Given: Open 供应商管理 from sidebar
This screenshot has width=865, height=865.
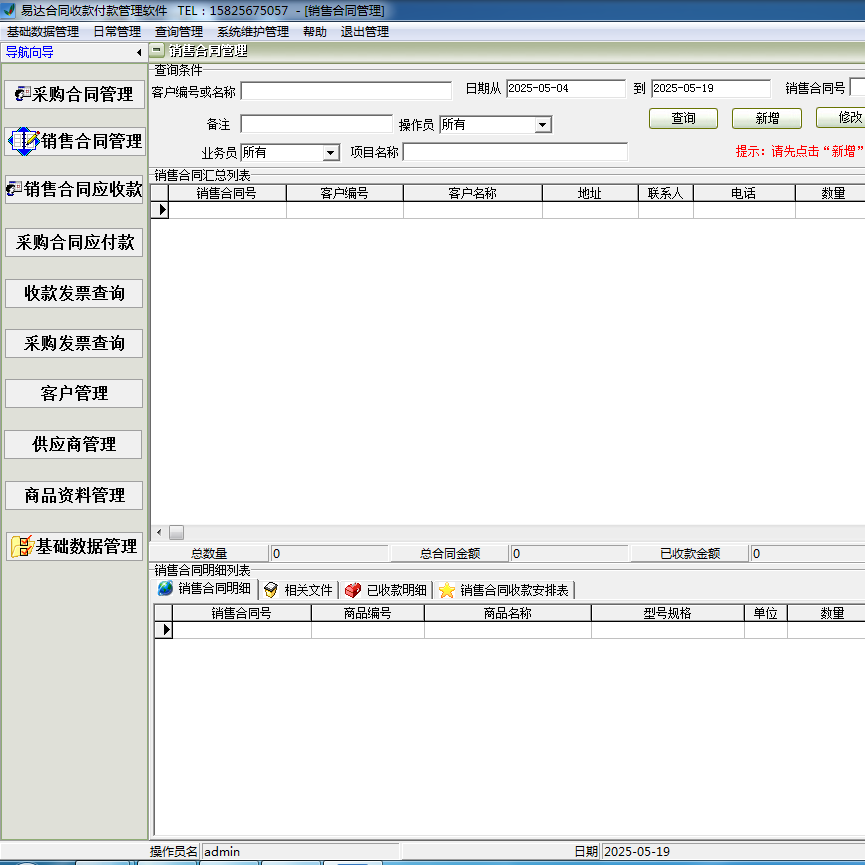Looking at the screenshot, I should click(x=73, y=444).
